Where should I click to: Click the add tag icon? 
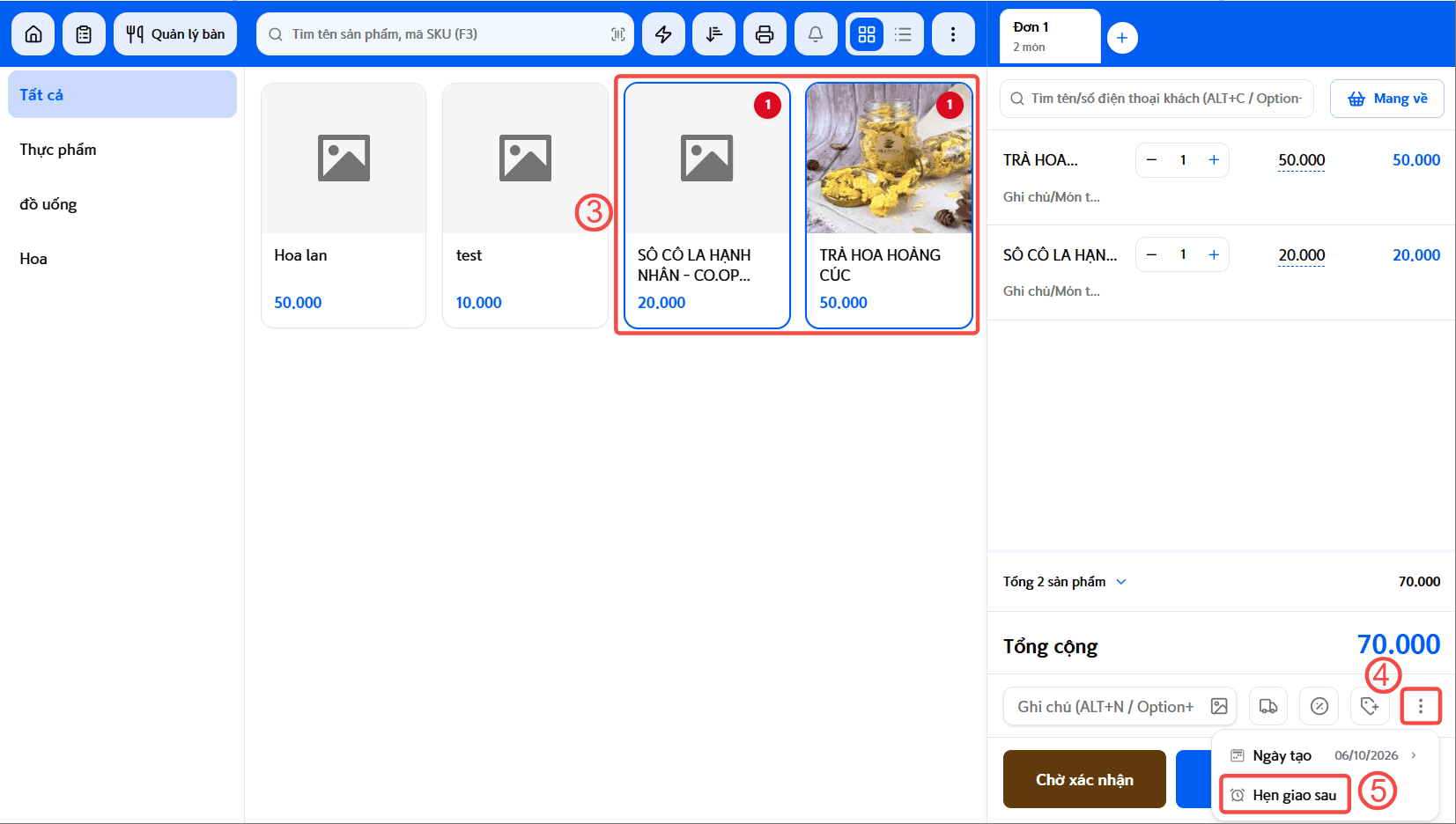1370,706
